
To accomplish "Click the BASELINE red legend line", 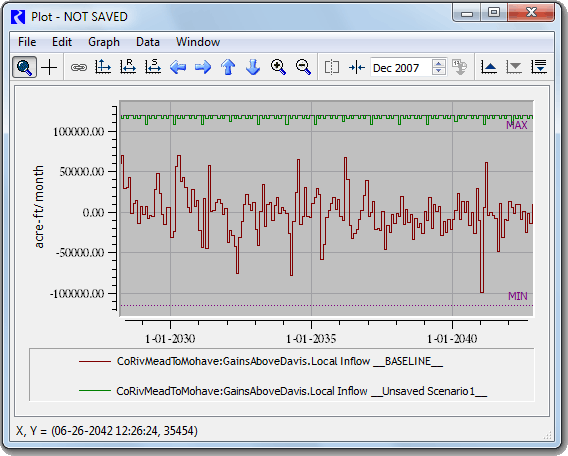I will coord(95,361).
